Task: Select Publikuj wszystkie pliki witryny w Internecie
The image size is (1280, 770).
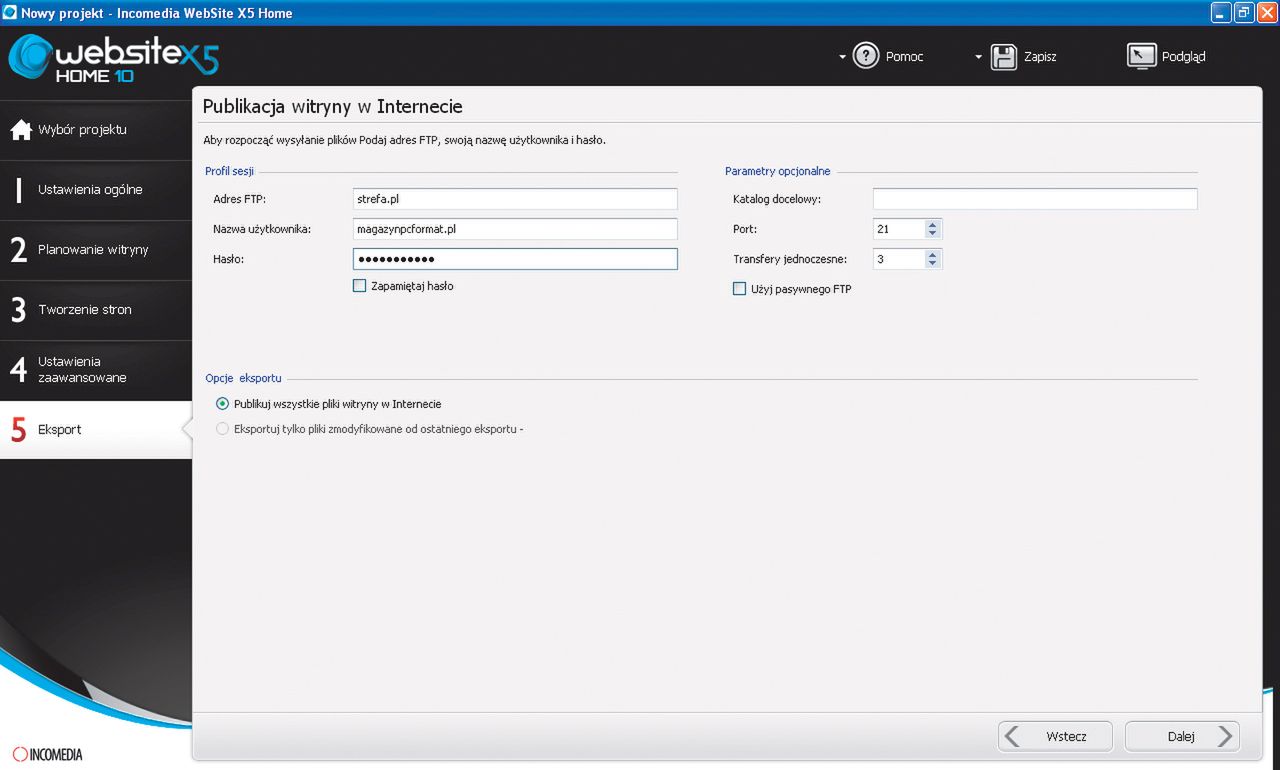Action: click(222, 404)
